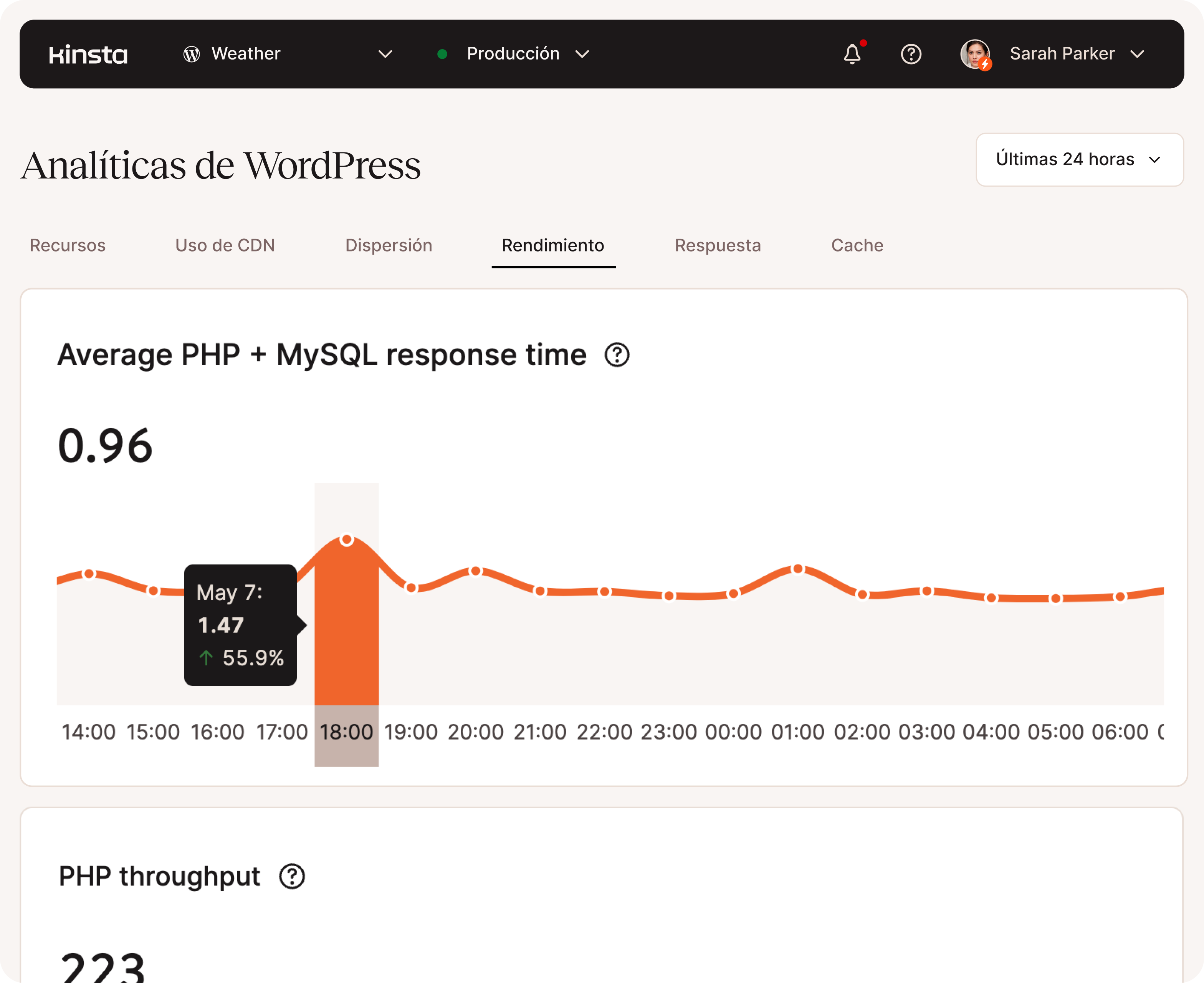Click the WordPress icon beside Weather
The height and width of the screenshot is (983, 1204).
[191, 55]
